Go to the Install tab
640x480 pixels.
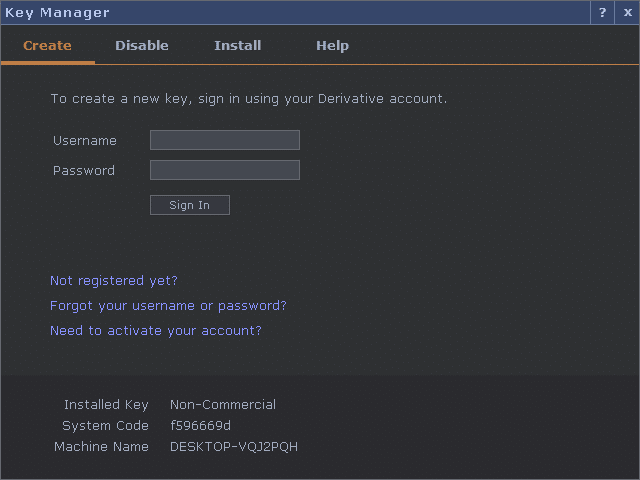click(x=238, y=46)
